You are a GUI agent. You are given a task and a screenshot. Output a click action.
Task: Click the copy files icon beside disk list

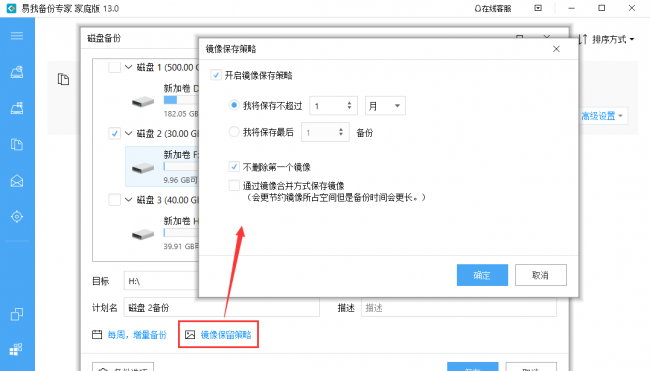63,79
